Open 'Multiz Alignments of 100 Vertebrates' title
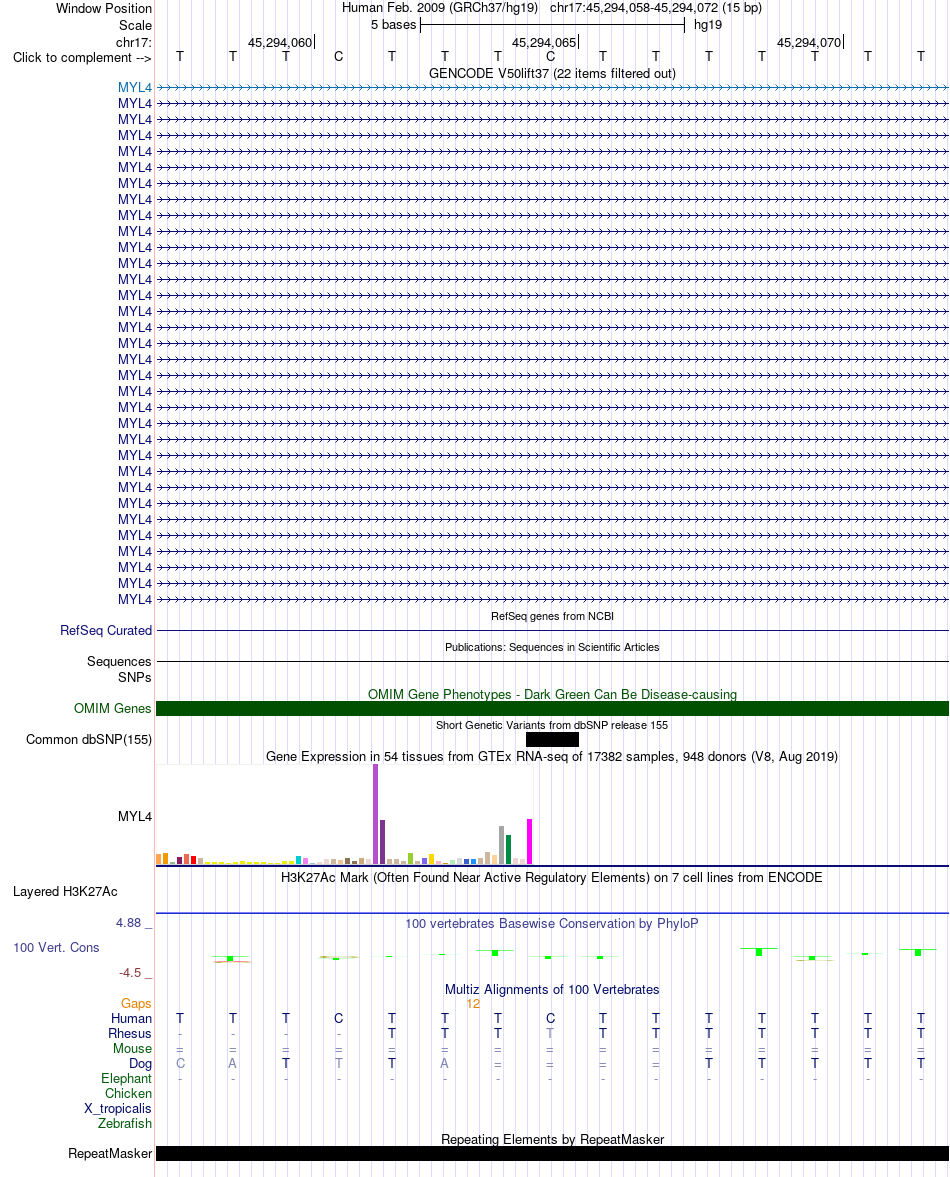This screenshot has width=950, height=1177. click(552, 989)
